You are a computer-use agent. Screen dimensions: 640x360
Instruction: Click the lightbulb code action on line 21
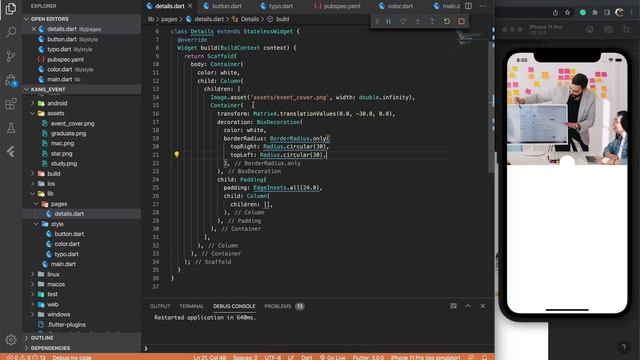tap(177, 154)
